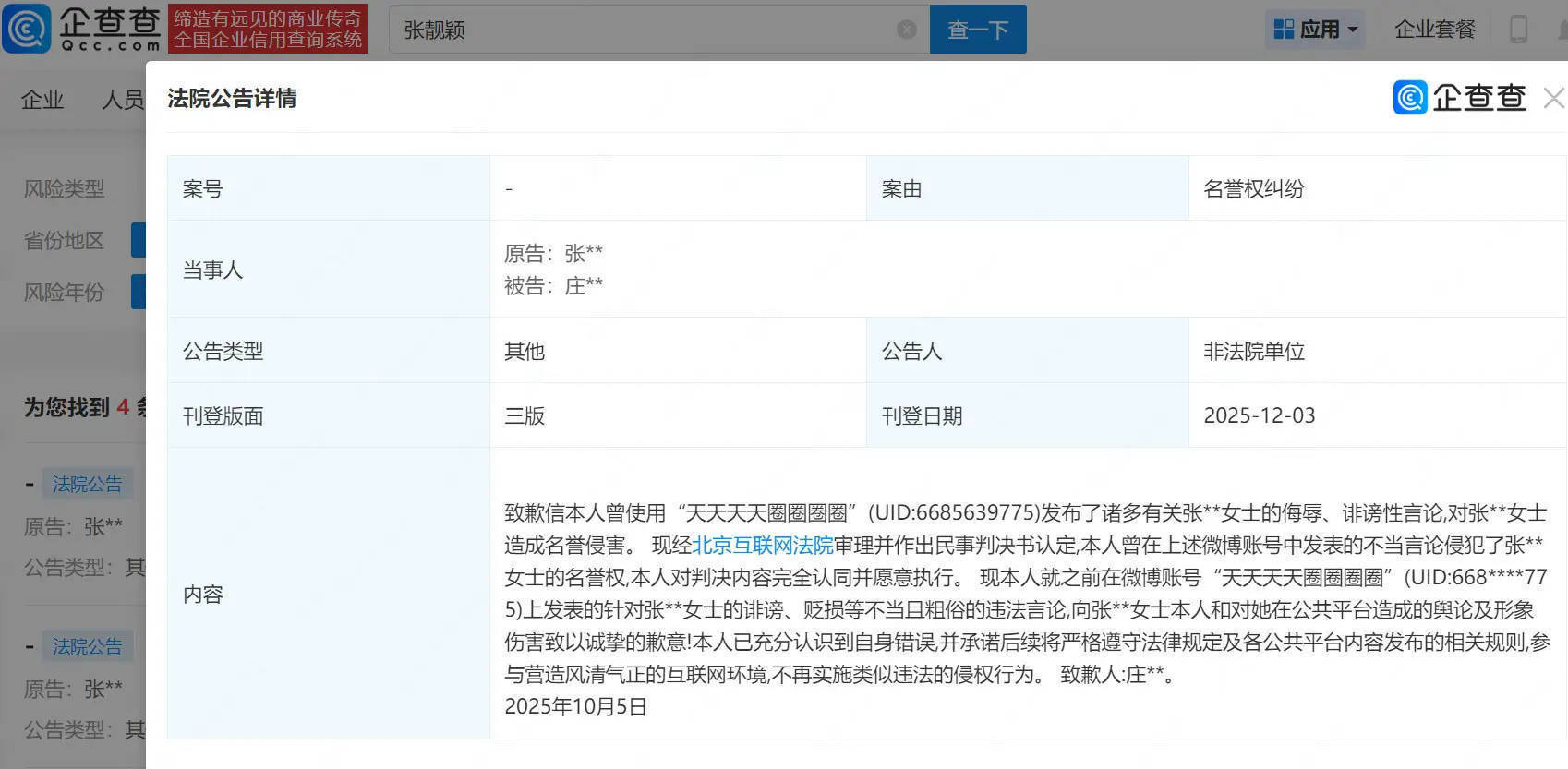Close the 法院公告详情 dialog
Viewport: 1568px width, 769px height.
pyautogui.click(x=1554, y=98)
